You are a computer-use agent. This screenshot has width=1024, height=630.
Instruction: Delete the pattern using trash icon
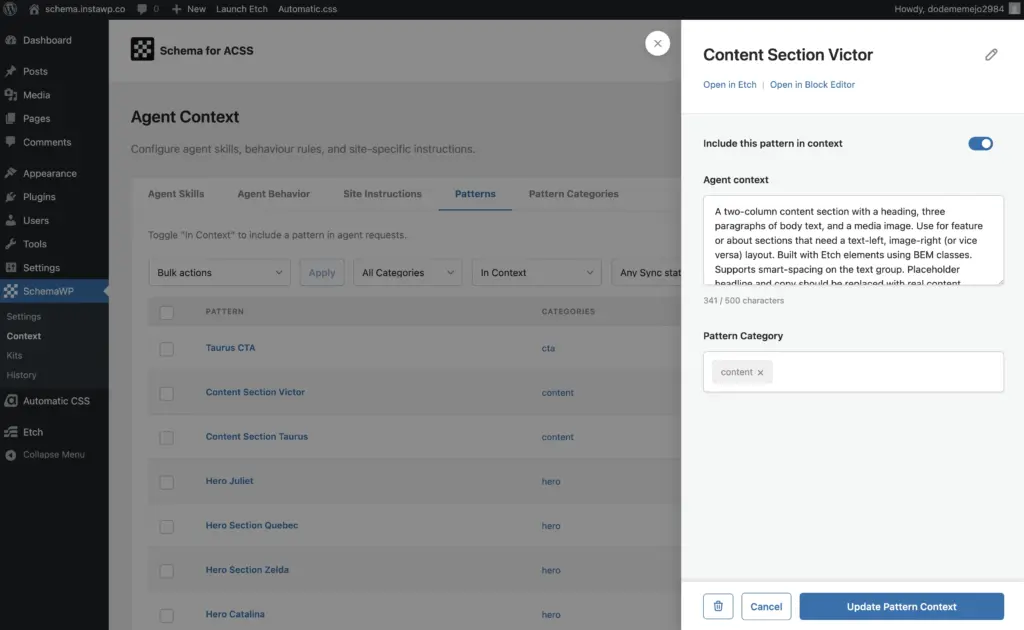click(718, 606)
